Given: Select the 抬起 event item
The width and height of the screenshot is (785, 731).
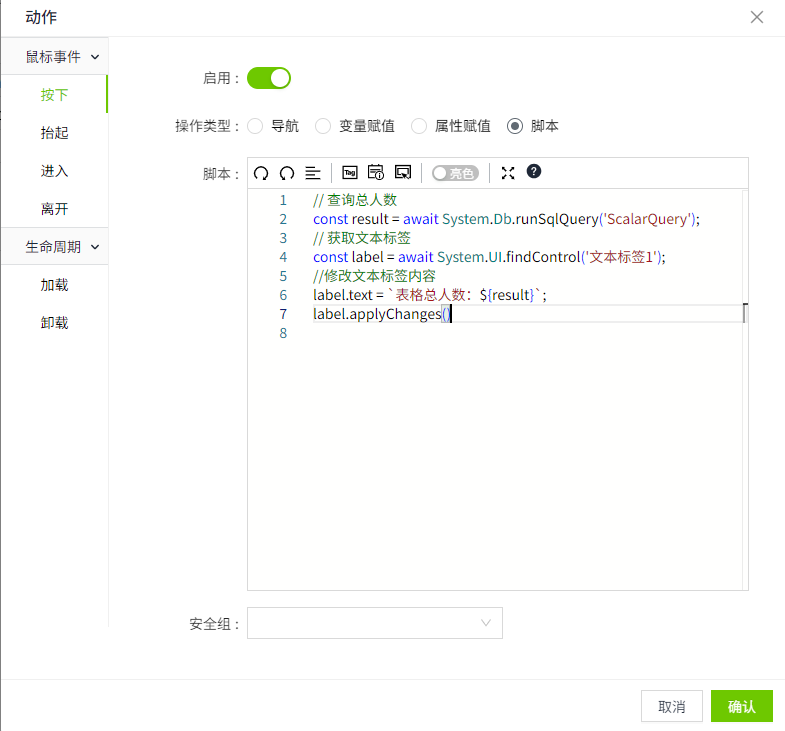Looking at the screenshot, I should [x=55, y=133].
